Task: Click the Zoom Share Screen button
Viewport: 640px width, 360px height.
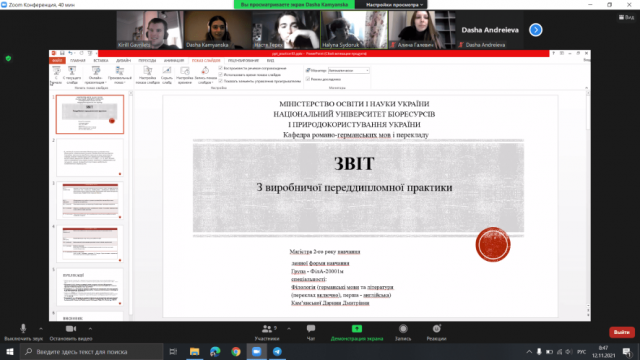Action: (357, 332)
